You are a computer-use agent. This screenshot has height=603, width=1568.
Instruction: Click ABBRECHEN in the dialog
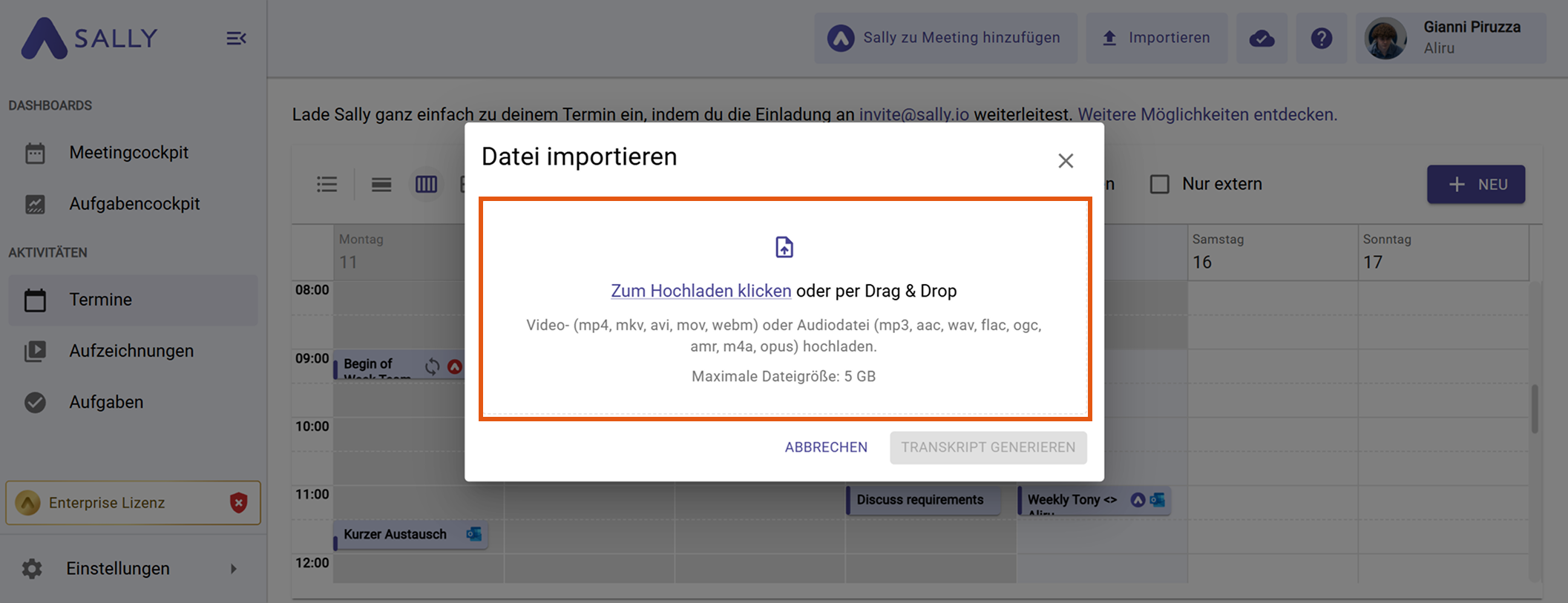[826, 447]
